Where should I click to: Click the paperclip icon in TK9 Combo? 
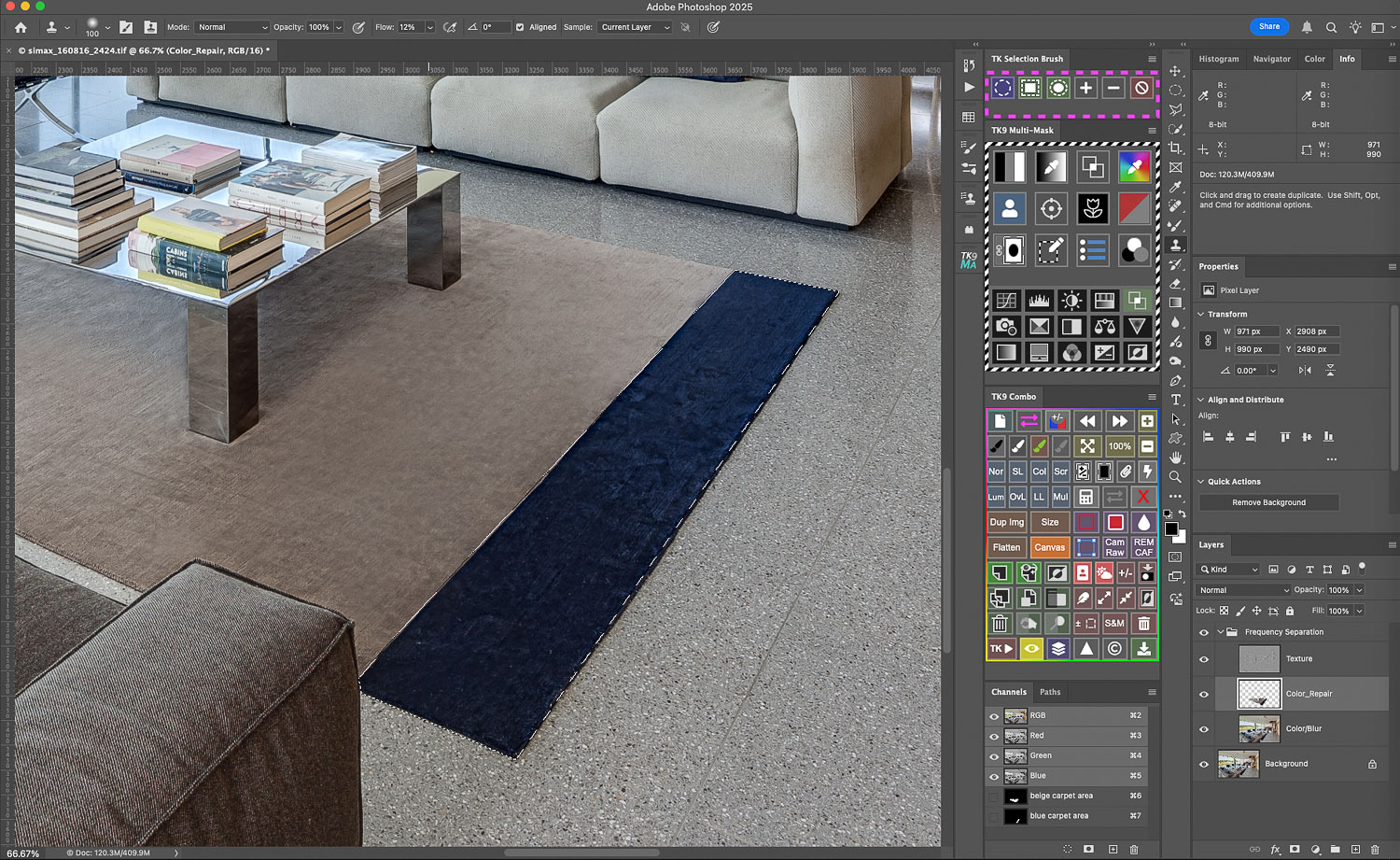pos(1127,472)
